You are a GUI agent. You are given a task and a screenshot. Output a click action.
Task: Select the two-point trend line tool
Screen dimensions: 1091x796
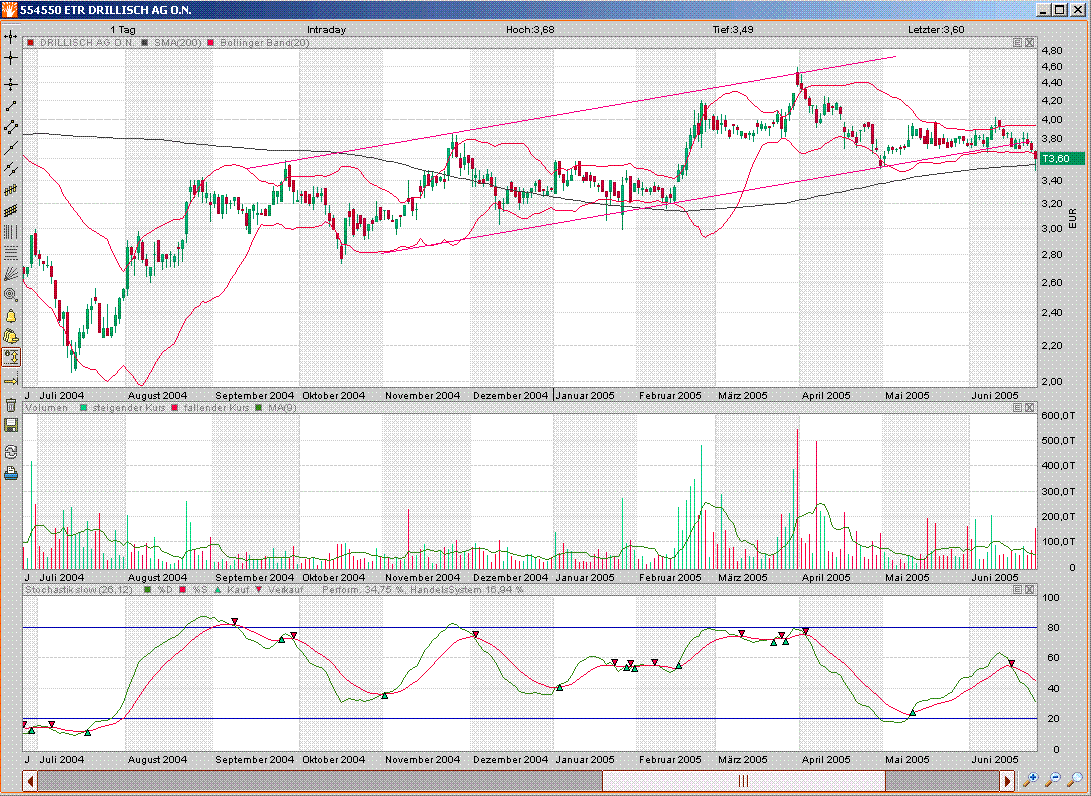coord(11,105)
